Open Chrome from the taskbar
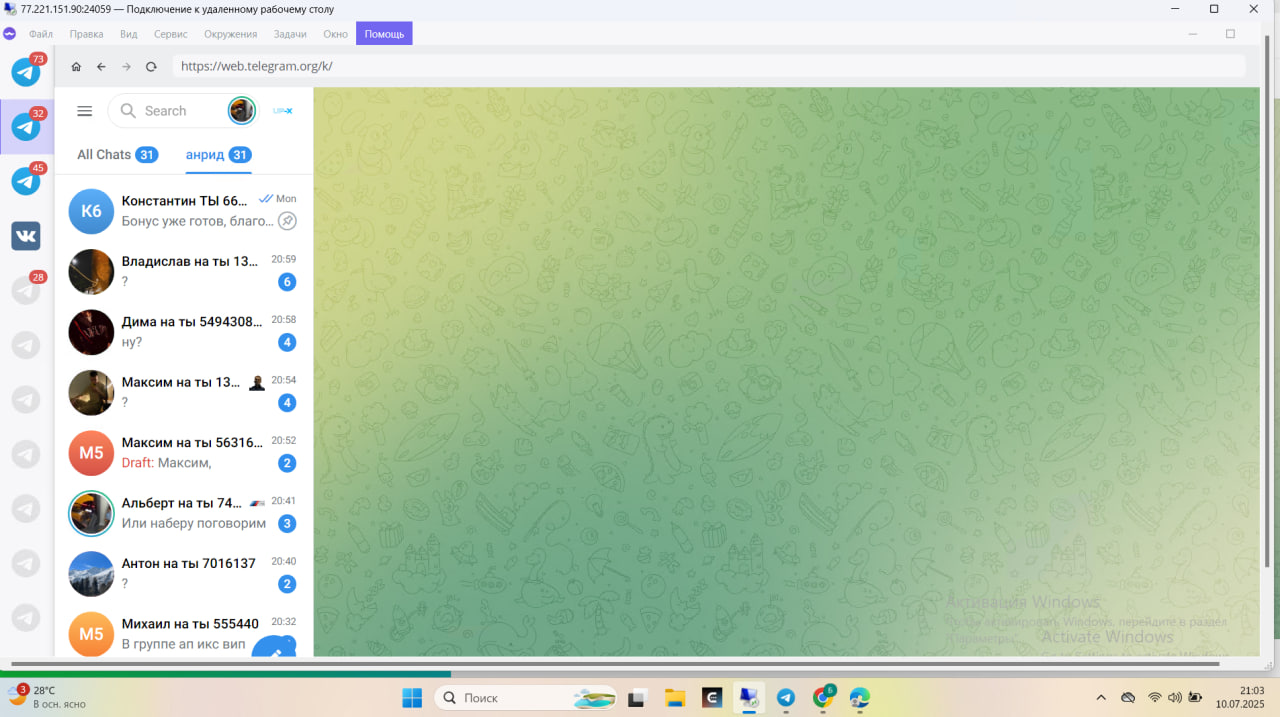Image resolution: width=1280 pixels, height=717 pixels. (x=823, y=697)
